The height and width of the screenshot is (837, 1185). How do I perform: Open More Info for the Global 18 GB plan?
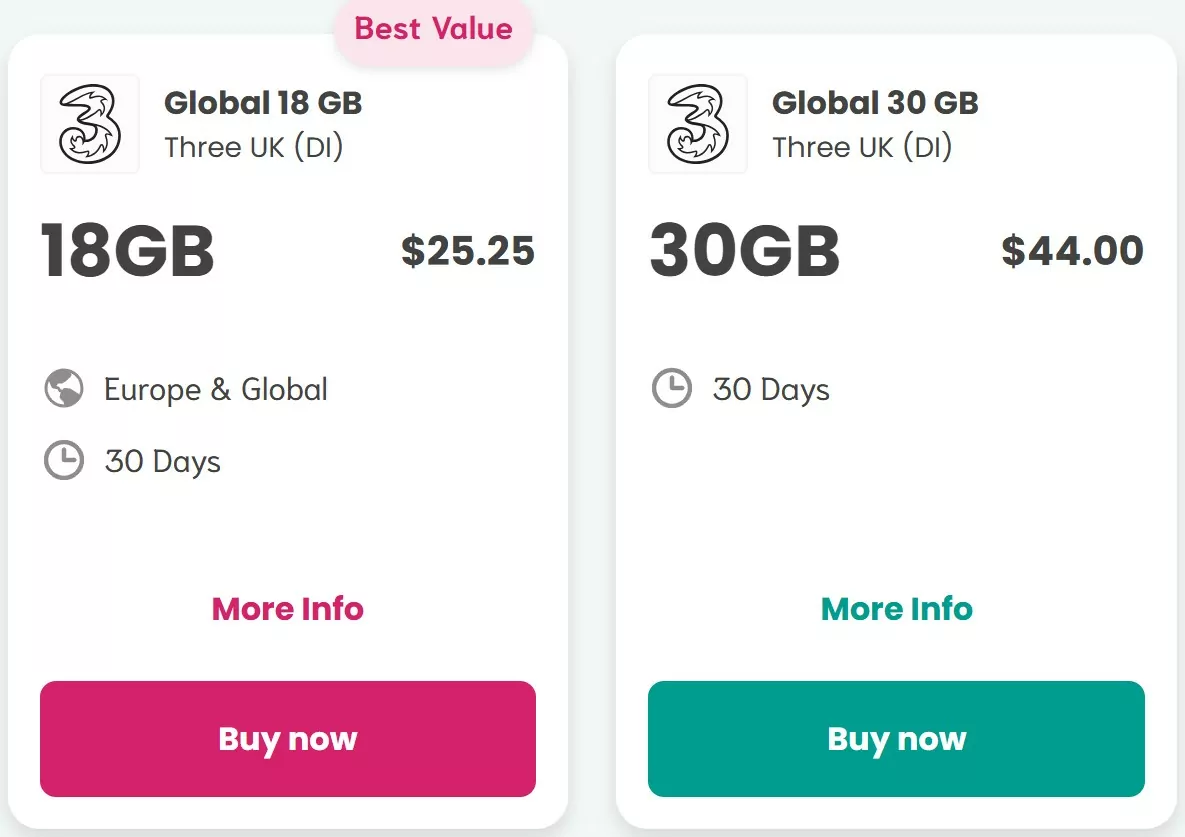pyautogui.click(x=287, y=609)
